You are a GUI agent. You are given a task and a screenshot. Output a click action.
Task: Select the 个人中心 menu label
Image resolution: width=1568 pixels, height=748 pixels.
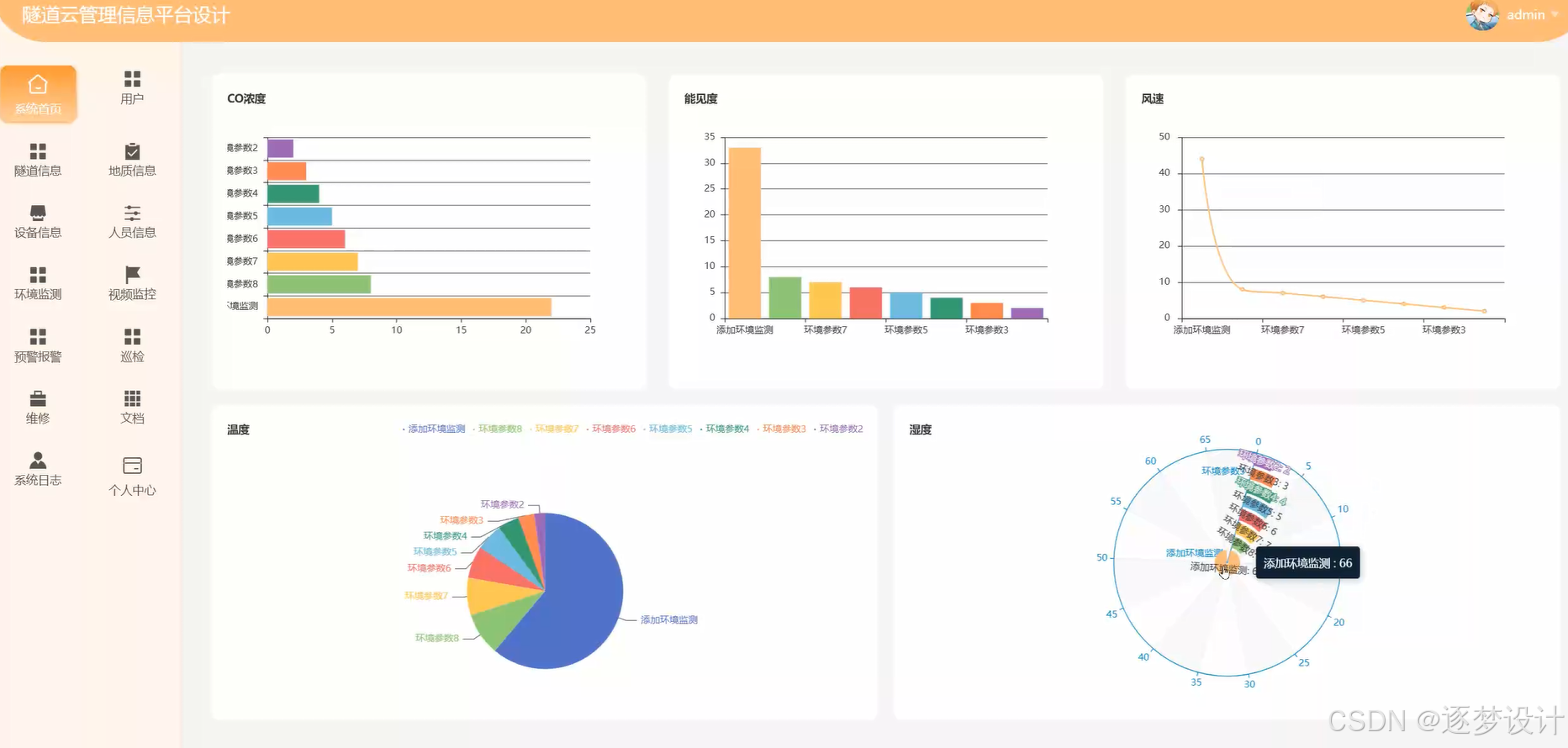(x=132, y=490)
